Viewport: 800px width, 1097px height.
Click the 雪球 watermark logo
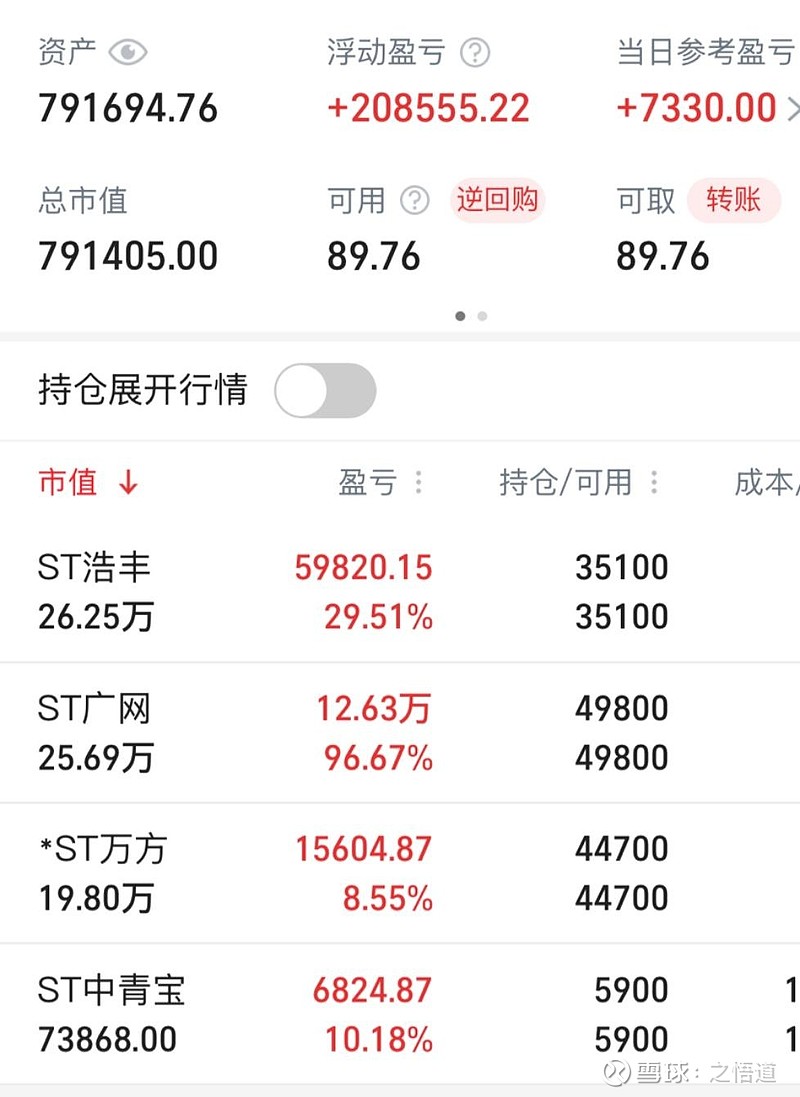tap(616, 1072)
